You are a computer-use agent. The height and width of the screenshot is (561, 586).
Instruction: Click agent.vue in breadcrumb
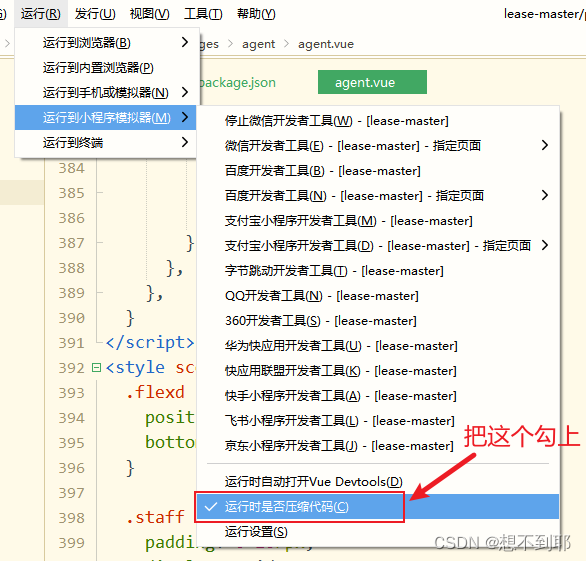[326, 44]
